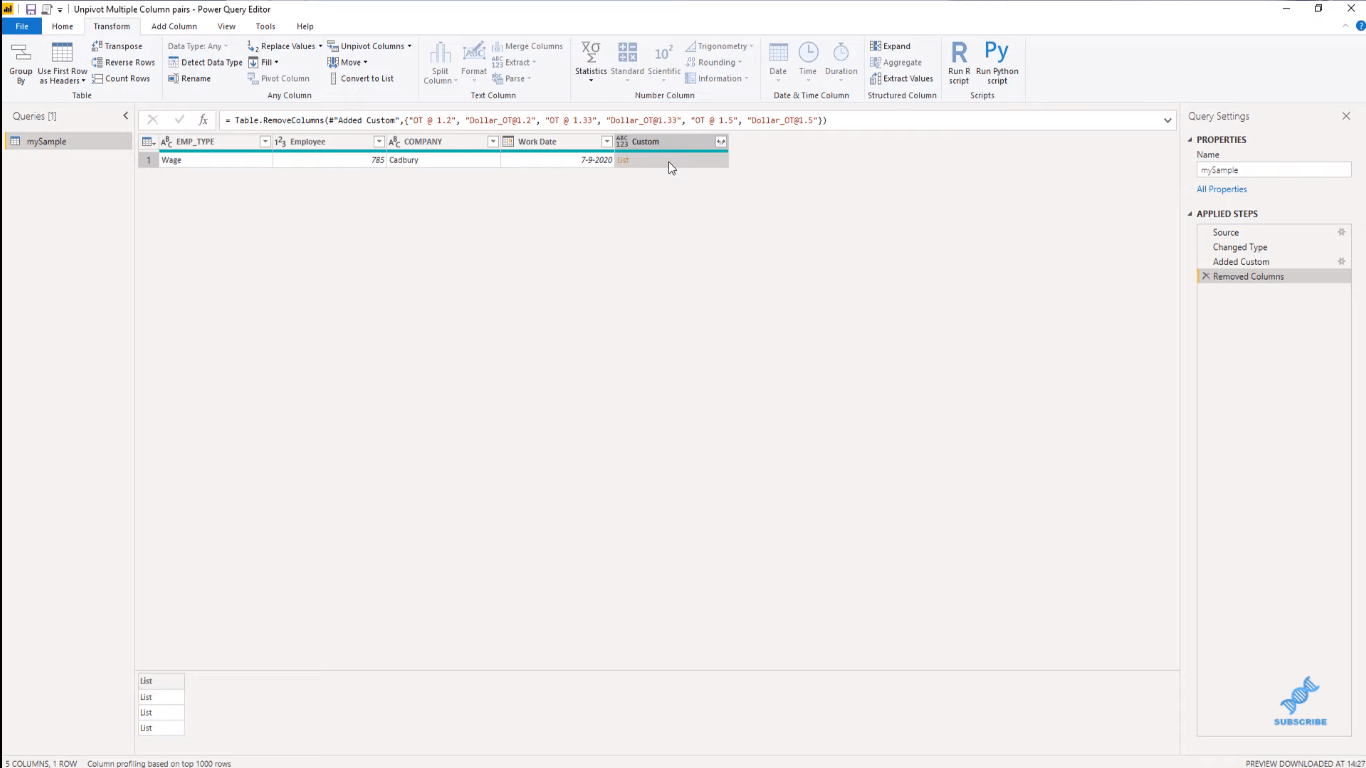Click the Transpose button

pos(117,46)
